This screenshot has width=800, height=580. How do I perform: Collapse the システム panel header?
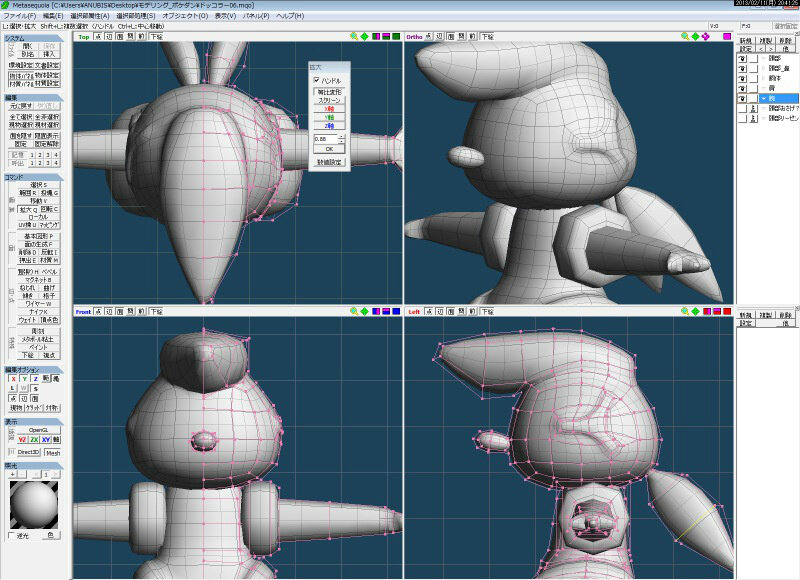click(x=34, y=38)
